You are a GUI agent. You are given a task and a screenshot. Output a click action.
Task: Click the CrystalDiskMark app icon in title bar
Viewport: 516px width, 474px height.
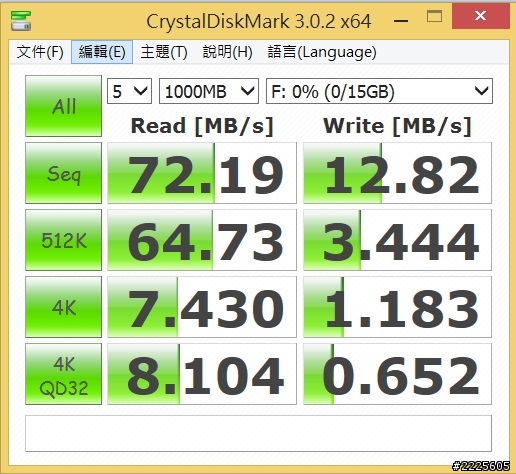[x=21, y=21]
